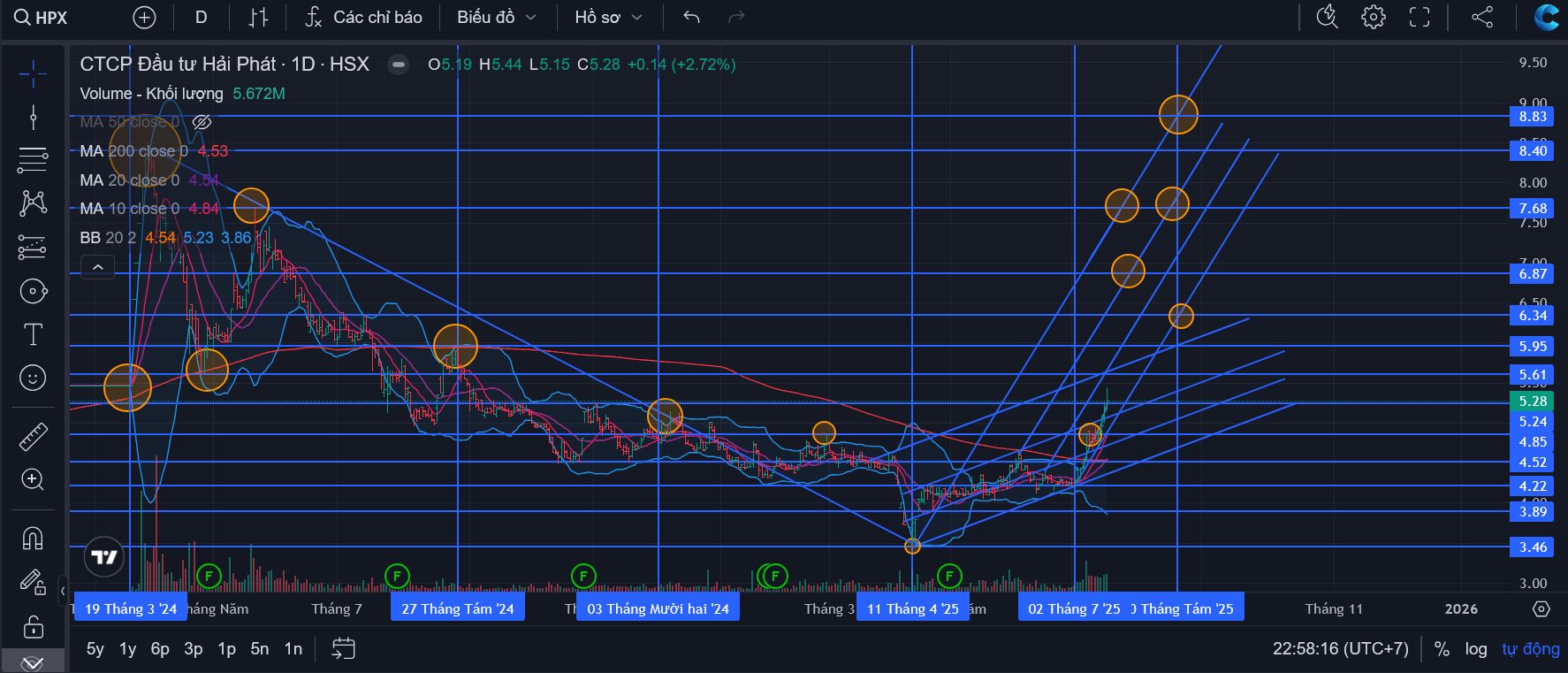This screenshot has width=1568, height=673.
Task: Select the 'MA 200 close 0' legend
Action: 133,151
